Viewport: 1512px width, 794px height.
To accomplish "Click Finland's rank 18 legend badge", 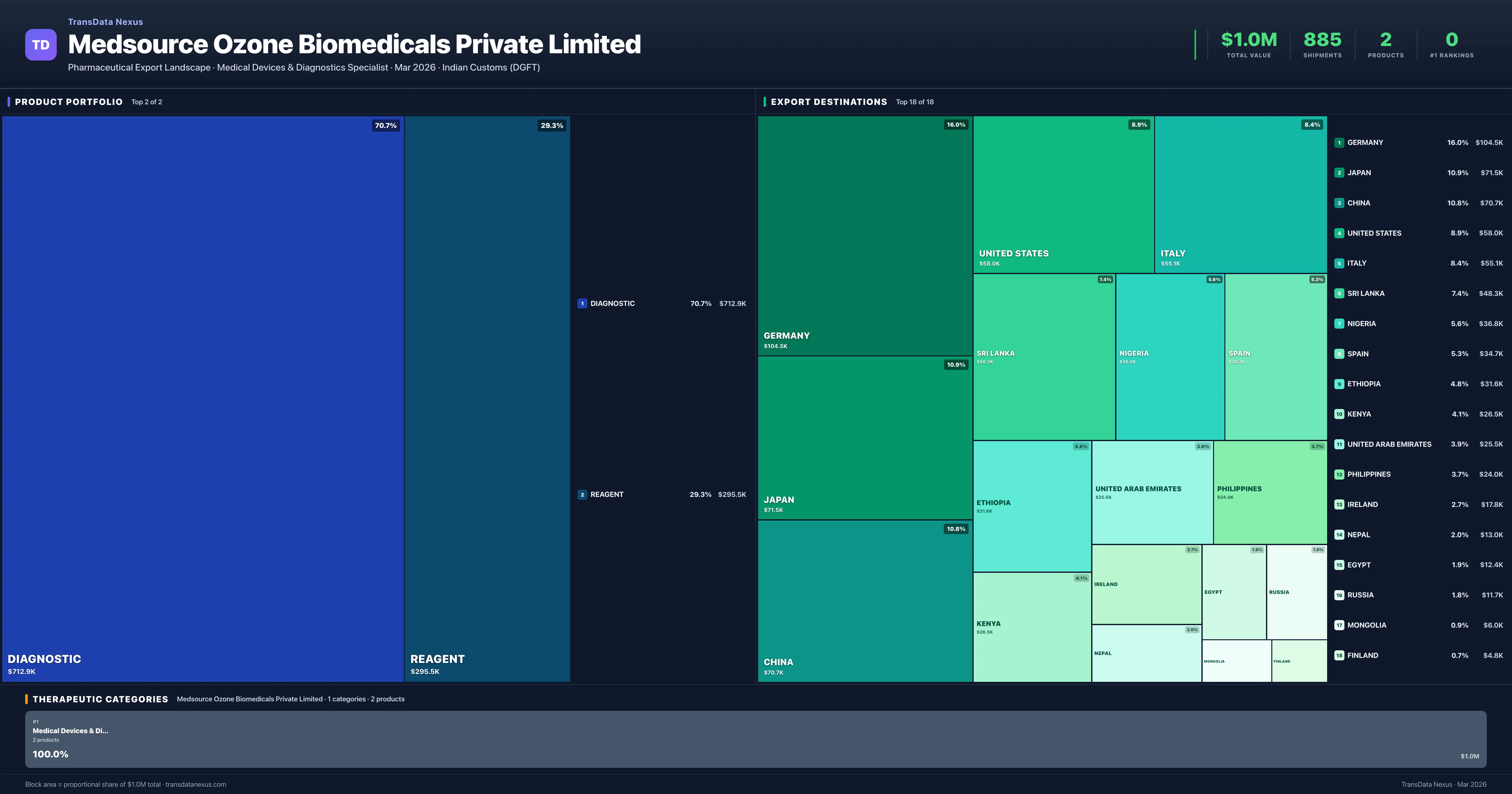I will 1339,655.
